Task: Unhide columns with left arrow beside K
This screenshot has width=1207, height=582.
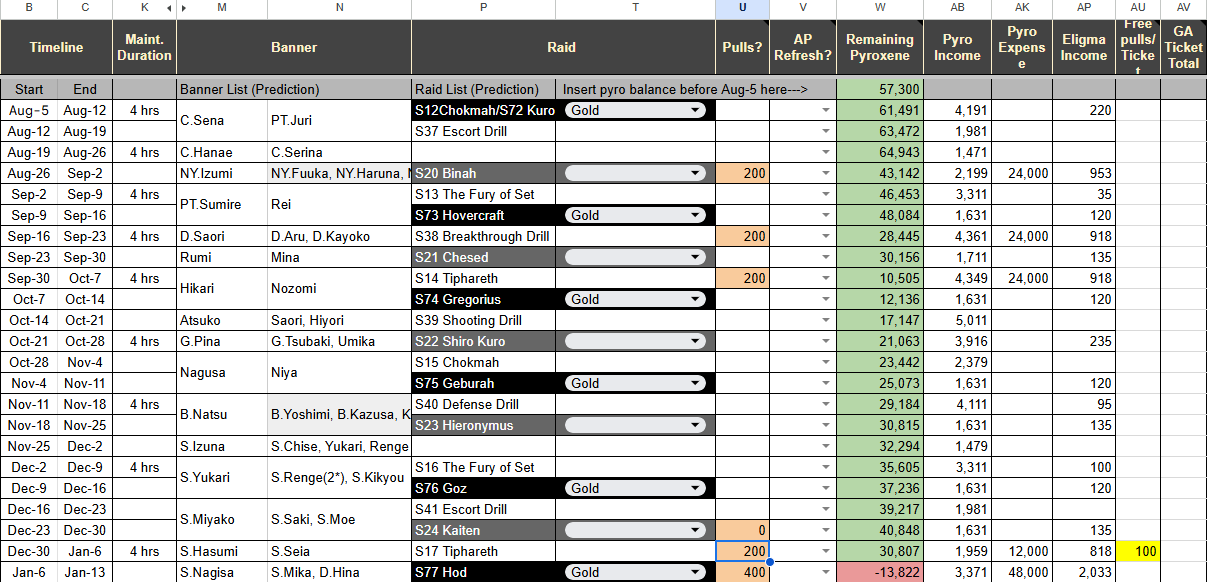Action: point(167,9)
